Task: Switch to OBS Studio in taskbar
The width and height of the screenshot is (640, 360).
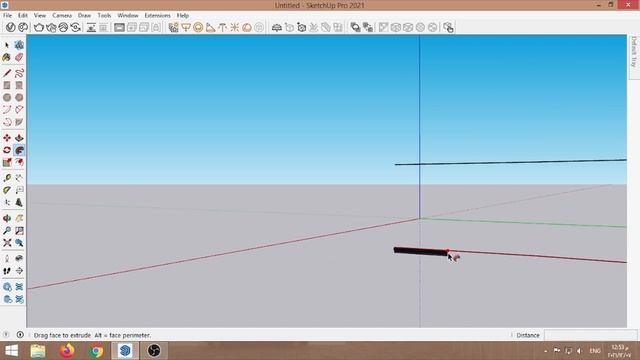Action: click(154, 351)
